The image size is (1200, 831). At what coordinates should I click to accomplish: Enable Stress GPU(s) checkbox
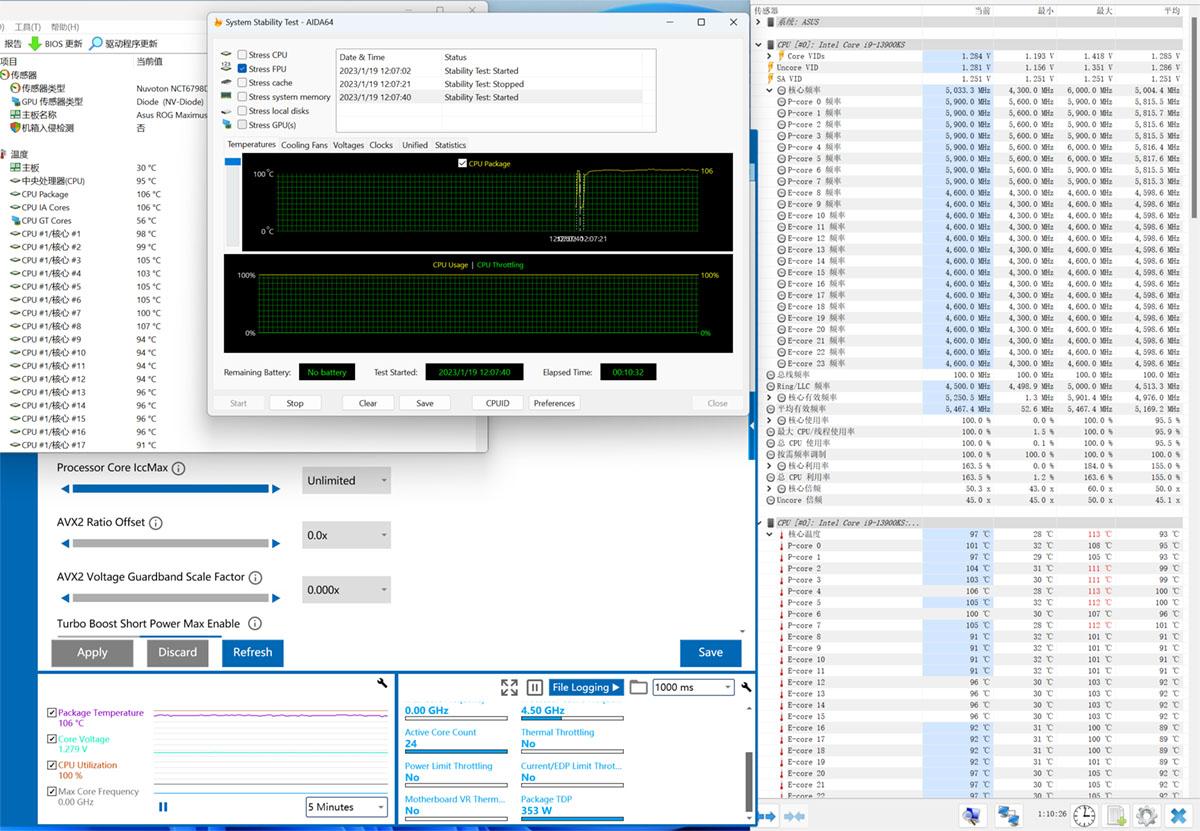click(x=242, y=125)
